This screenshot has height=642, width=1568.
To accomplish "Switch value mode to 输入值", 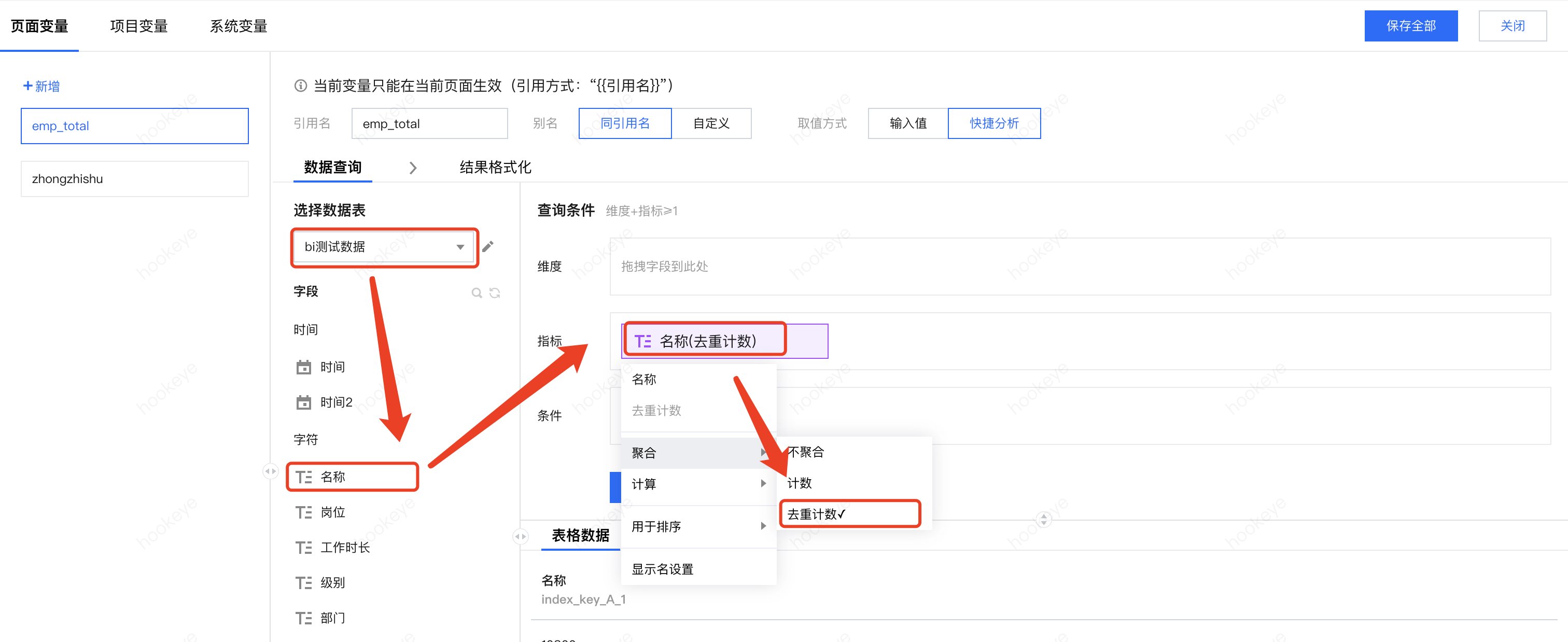I will (x=907, y=123).
